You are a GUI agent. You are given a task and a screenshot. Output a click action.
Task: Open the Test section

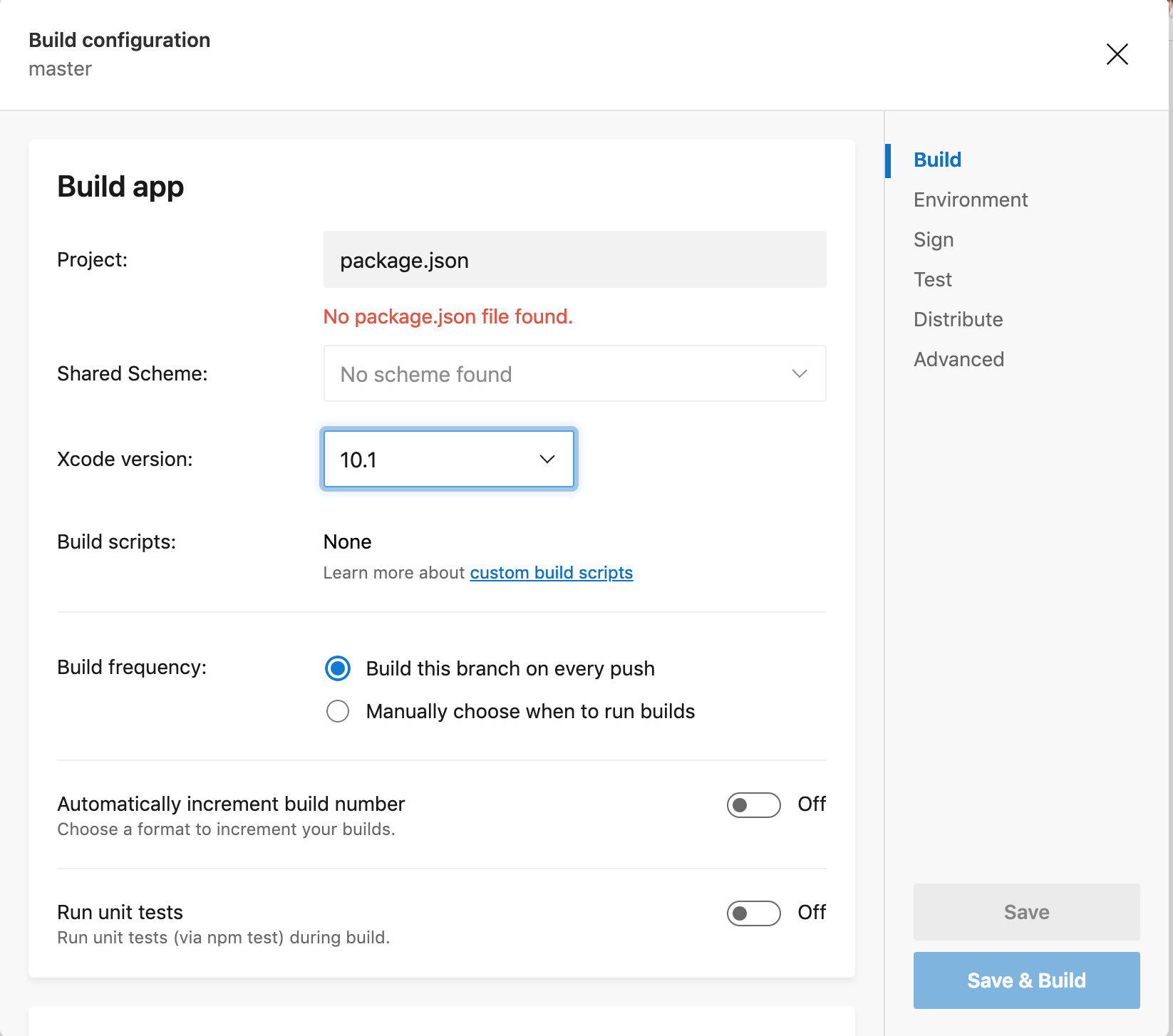pyautogui.click(x=932, y=279)
